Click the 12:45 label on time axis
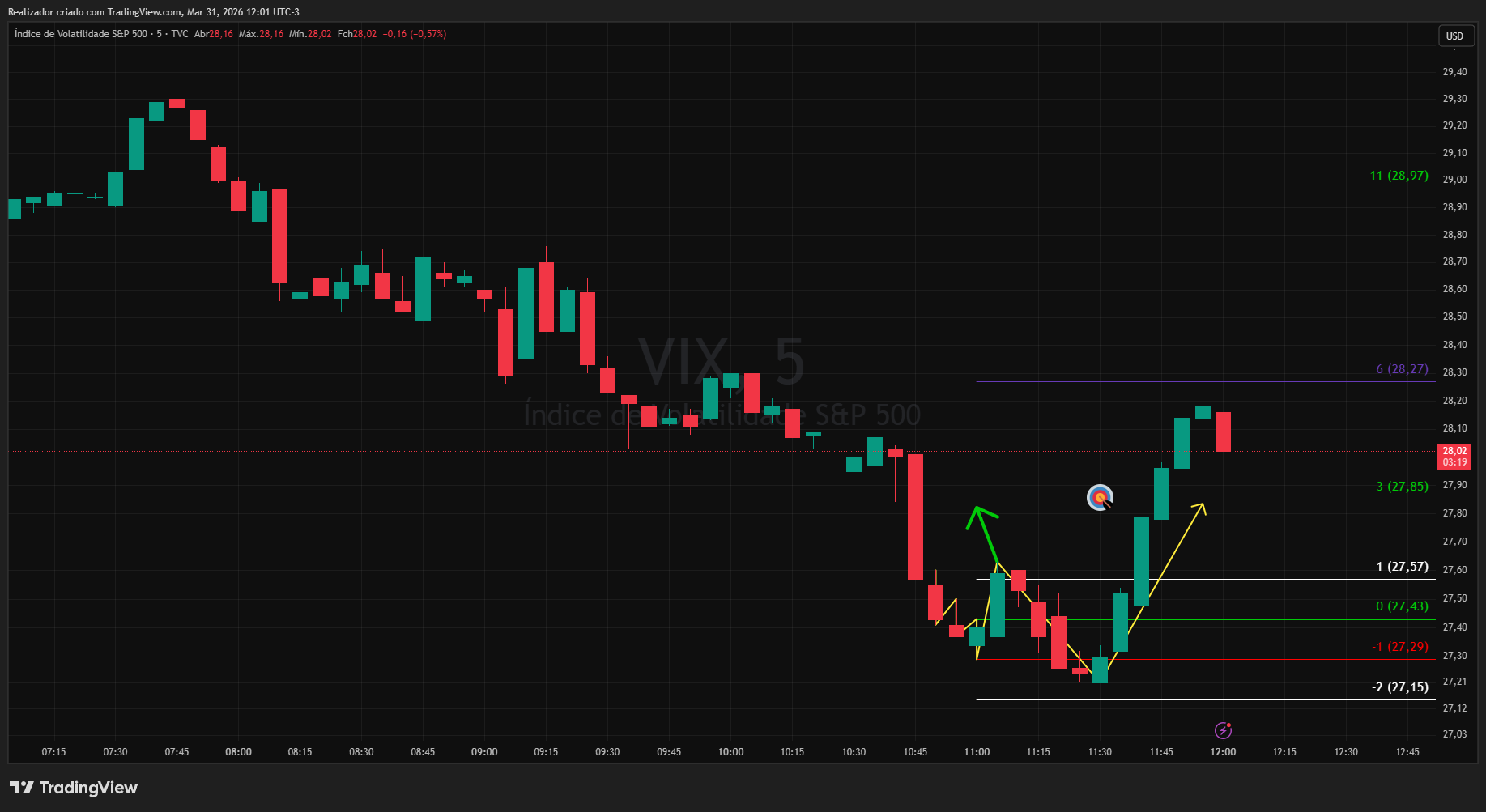The image size is (1486, 812). (x=1407, y=752)
